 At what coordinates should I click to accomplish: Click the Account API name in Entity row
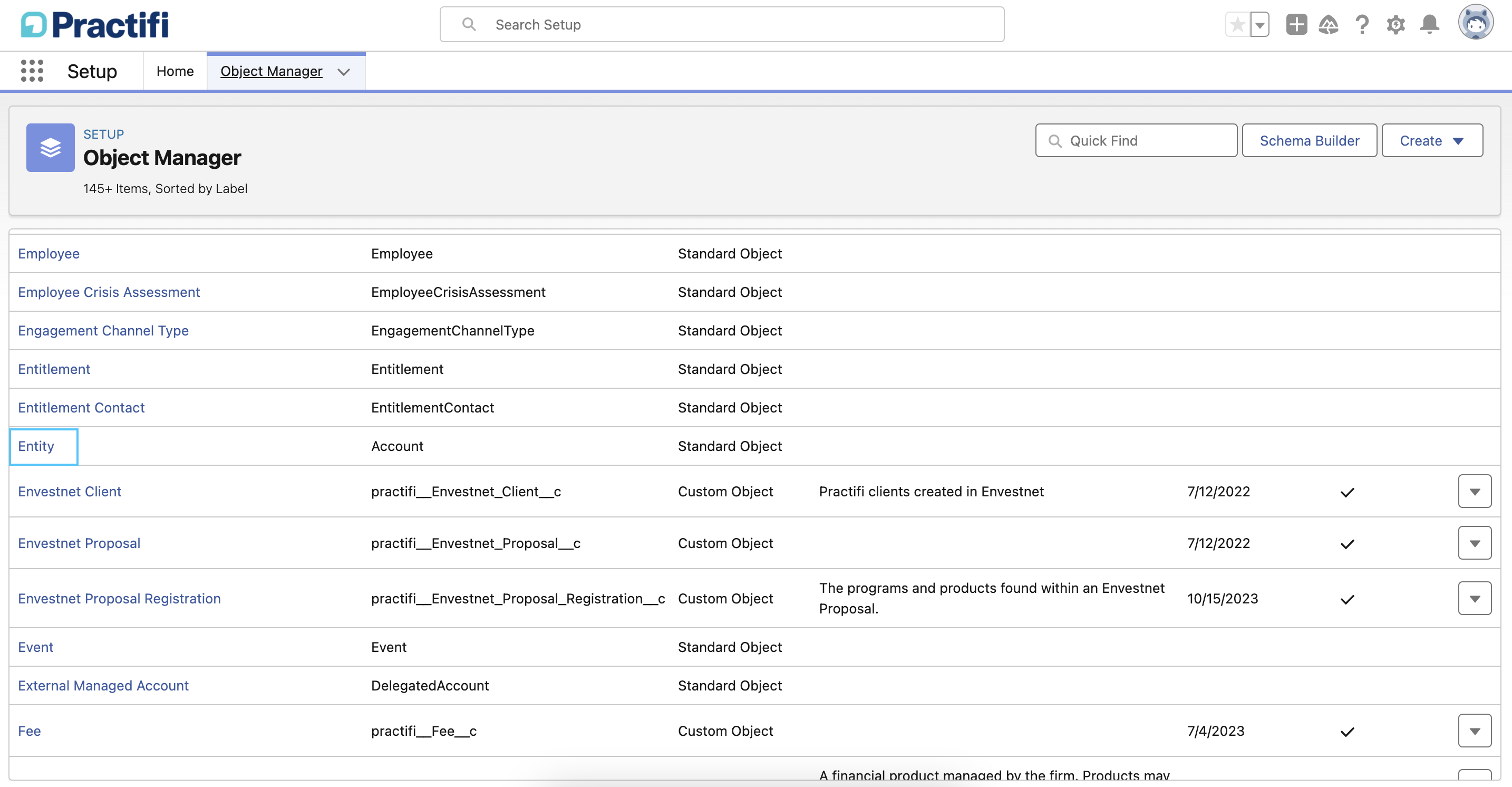click(397, 446)
